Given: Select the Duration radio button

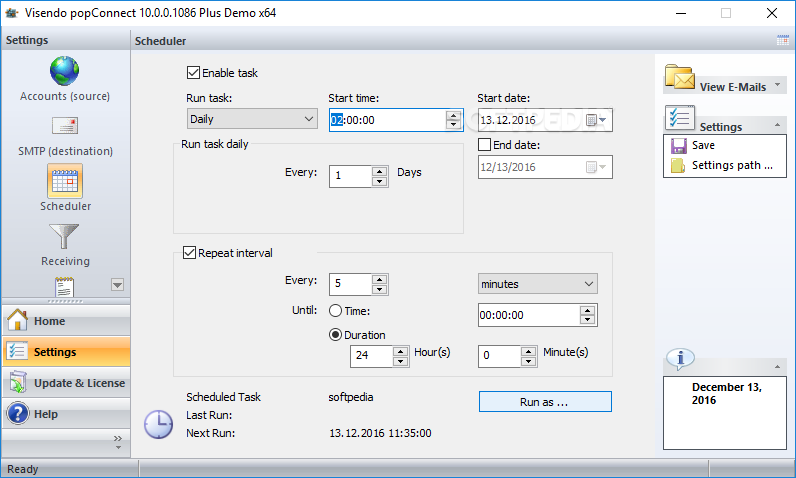Looking at the screenshot, I should (x=335, y=335).
